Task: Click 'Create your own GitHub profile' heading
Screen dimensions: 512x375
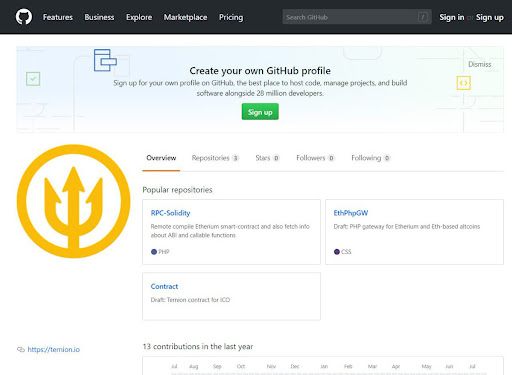Action: pyautogui.click(x=260, y=71)
